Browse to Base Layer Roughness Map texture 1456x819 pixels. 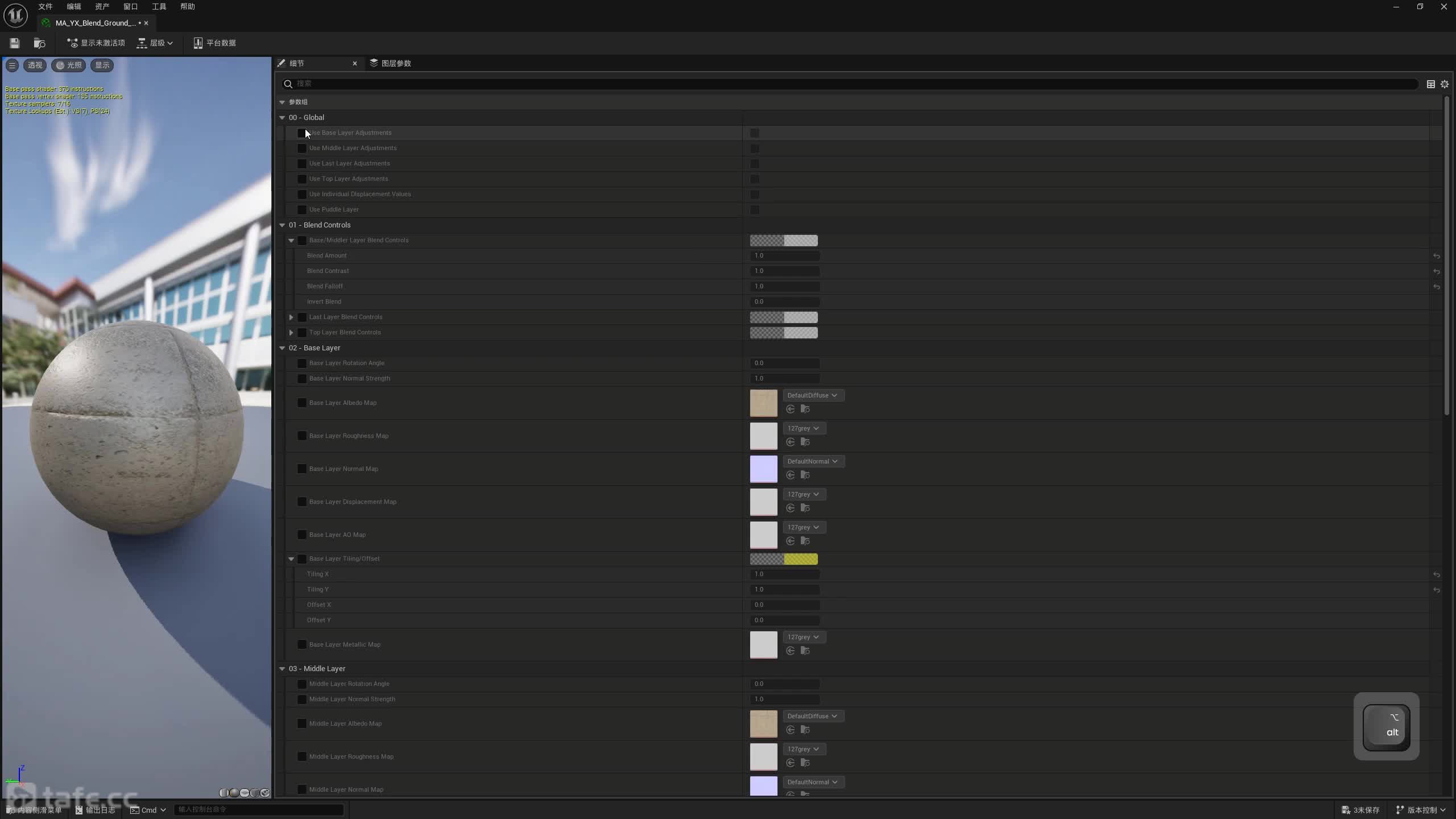coord(805,442)
